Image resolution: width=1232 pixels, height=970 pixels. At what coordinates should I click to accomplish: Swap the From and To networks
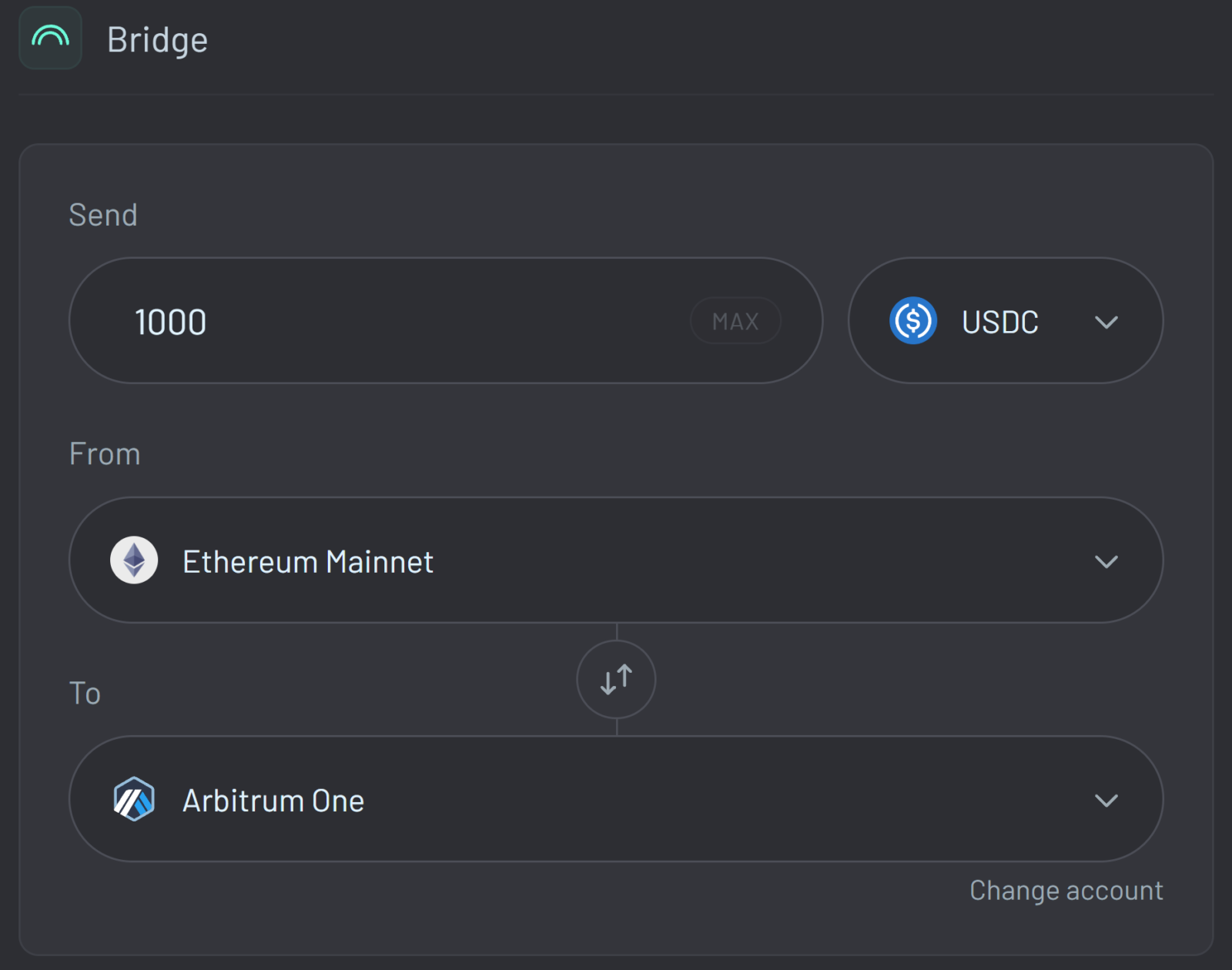coord(616,680)
